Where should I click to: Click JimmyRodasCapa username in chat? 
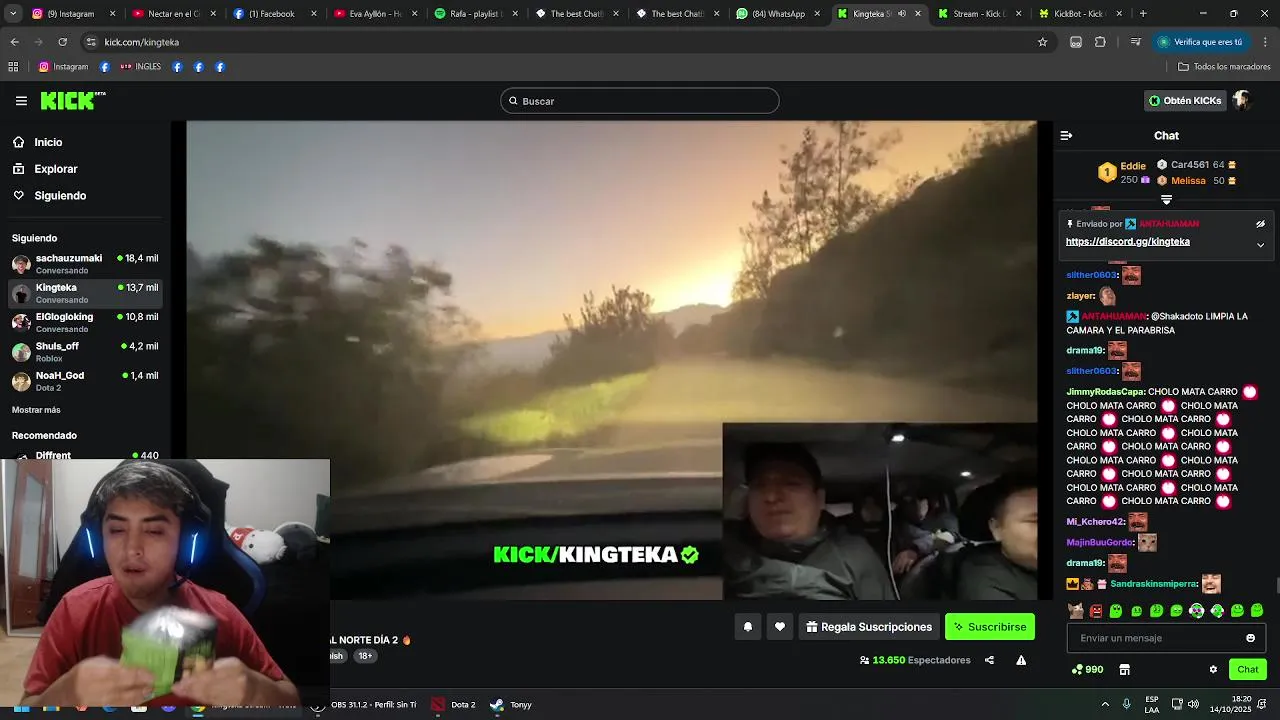point(1105,392)
